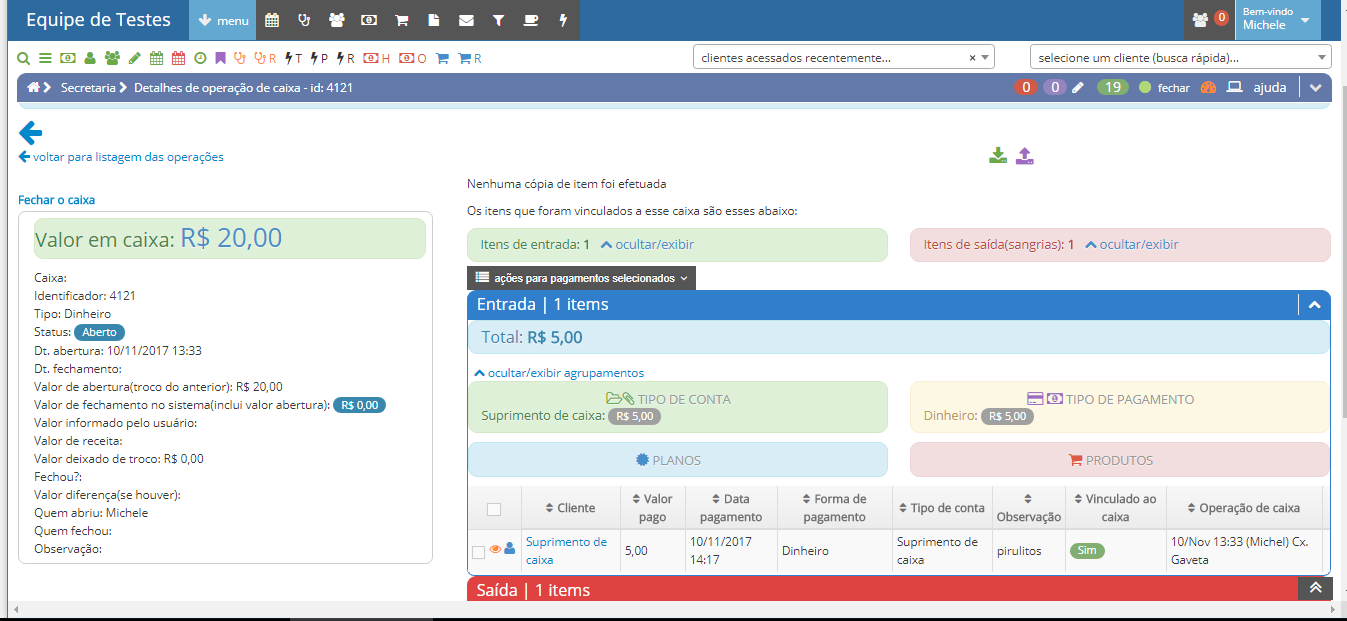Open the main 'menu' item
This screenshot has height=621, width=1347.
coord(223,20)
